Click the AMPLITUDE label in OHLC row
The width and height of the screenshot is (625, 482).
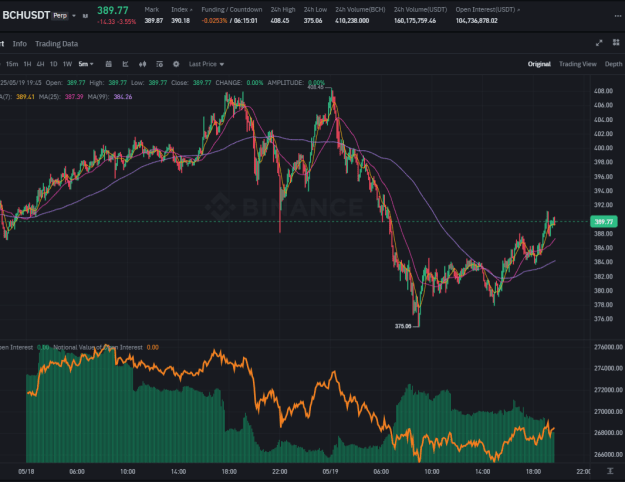point(285,83)
